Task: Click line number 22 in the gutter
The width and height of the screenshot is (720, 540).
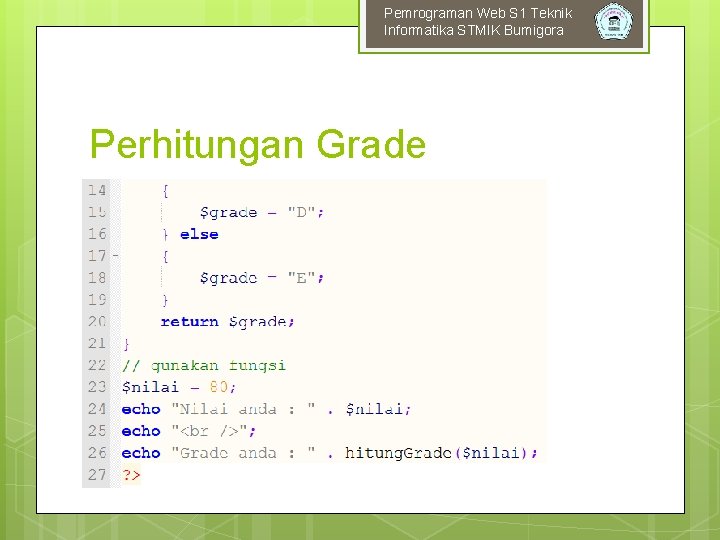Action: tap(97, 366)
